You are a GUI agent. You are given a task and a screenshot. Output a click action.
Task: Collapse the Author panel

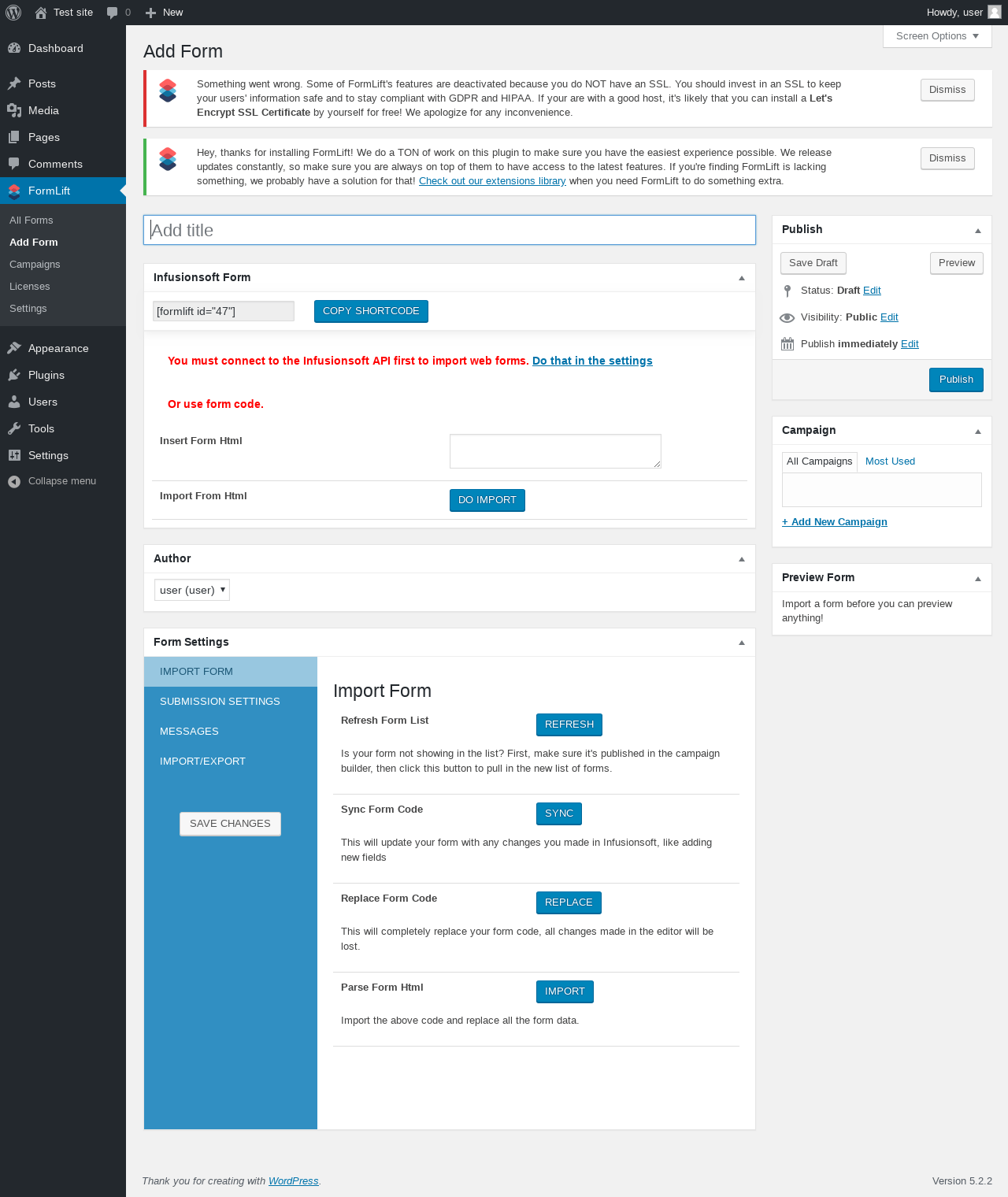[742, 559]
